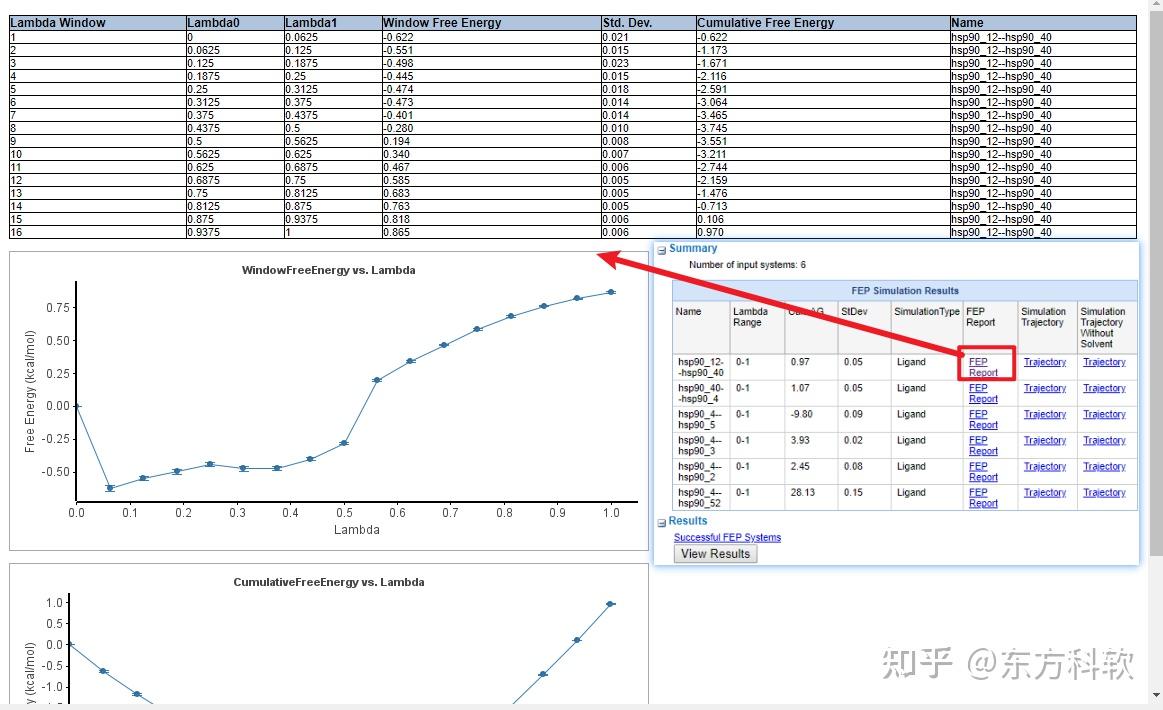Screen dimensions: 1163x710
Task: Open FEP Report for hsp90_4--hsp90_5
Action: click(x=984, y=419)
